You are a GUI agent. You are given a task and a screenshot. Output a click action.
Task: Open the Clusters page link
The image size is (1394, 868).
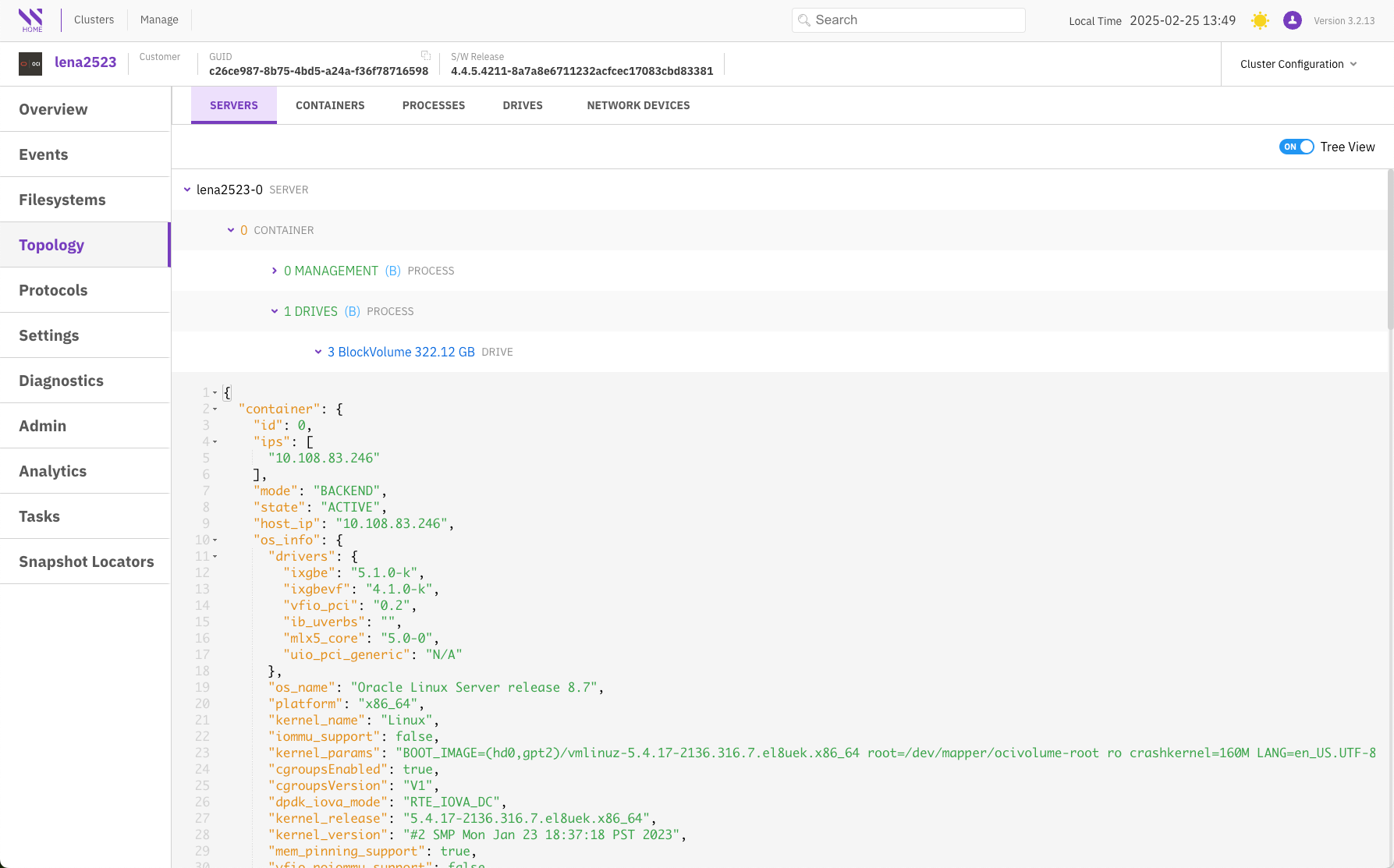pos(94,19)
